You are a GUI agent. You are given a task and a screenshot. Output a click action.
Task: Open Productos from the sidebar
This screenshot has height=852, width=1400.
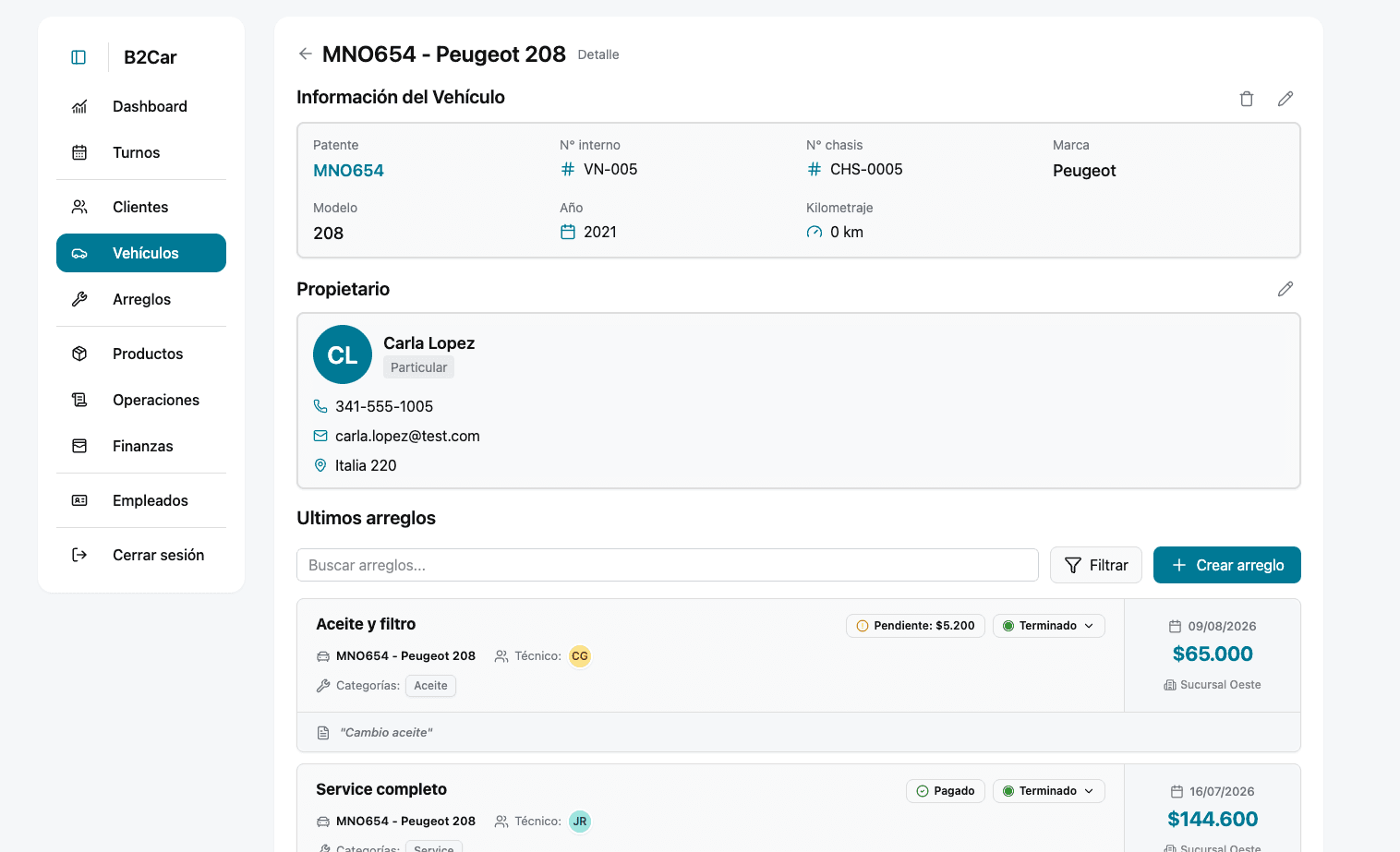click(x=141, y=354)
